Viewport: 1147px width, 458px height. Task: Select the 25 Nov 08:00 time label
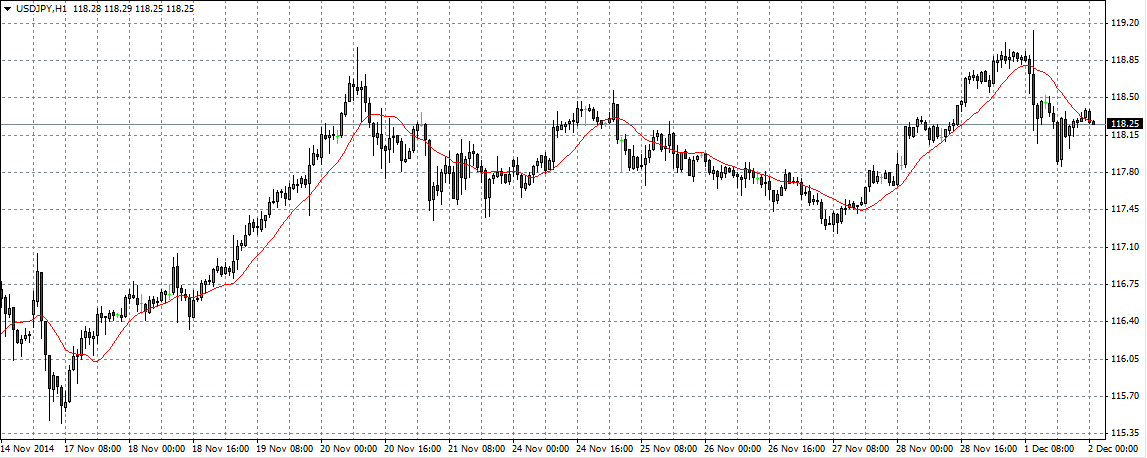pos(669,449)
